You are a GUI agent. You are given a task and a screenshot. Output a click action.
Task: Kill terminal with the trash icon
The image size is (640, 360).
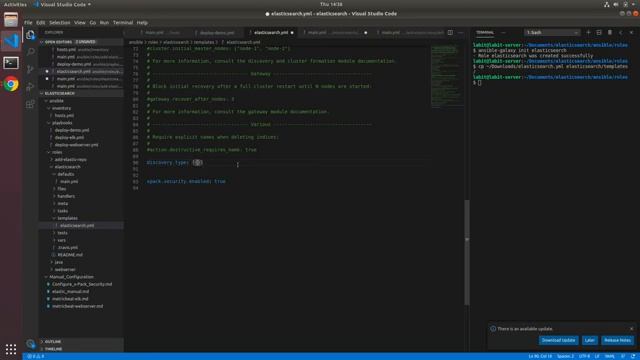point(610,32)
